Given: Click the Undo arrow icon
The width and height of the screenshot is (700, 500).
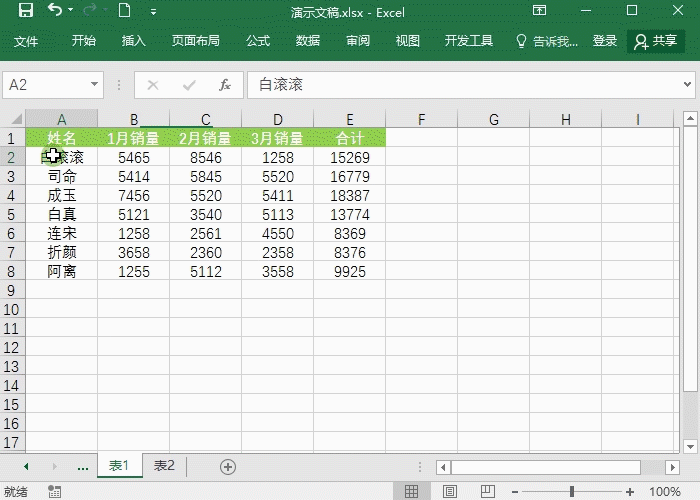Looking at the screenshot, I should [x=55, y=11].
